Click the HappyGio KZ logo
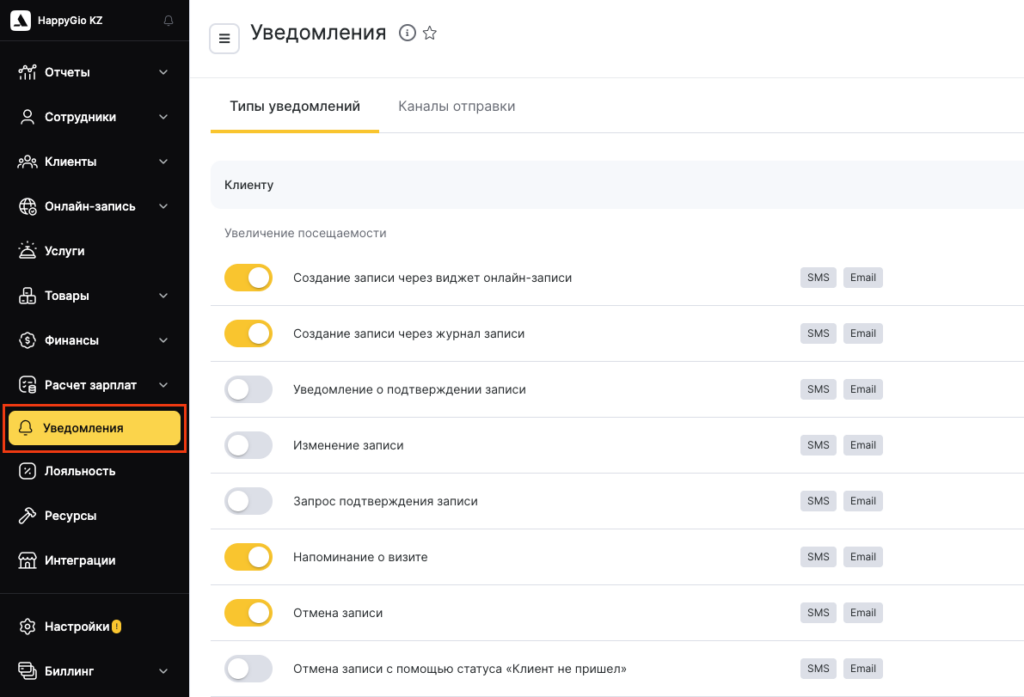 pyautogui.click(x=20, y=21)
